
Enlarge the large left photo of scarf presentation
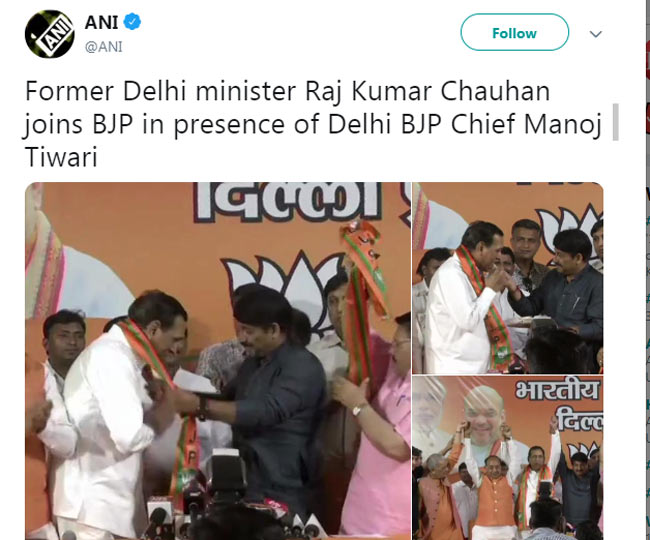(x=218, y=361)
